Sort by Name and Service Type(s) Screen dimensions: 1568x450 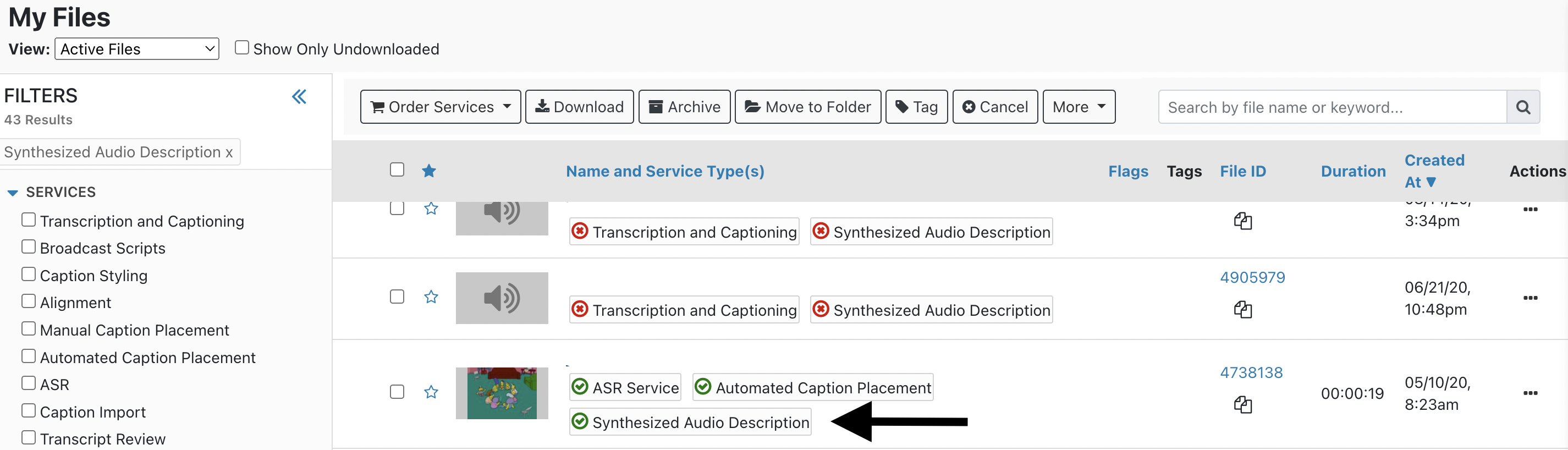665,171
